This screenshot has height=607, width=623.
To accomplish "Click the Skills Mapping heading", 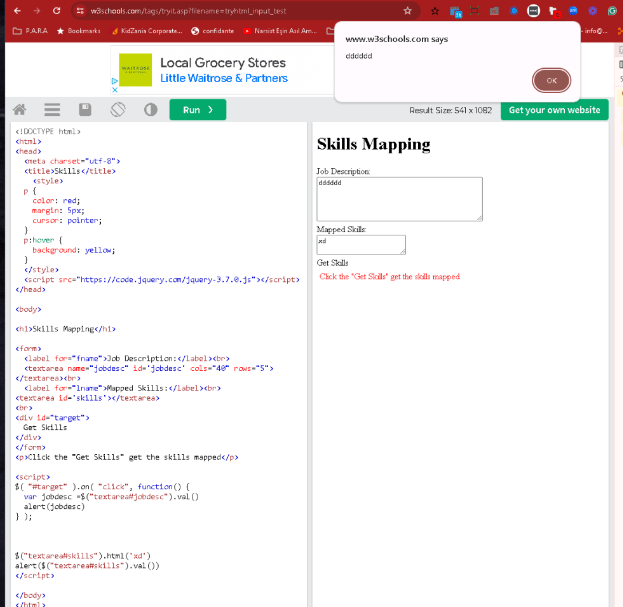I will [x=373, y=144].
